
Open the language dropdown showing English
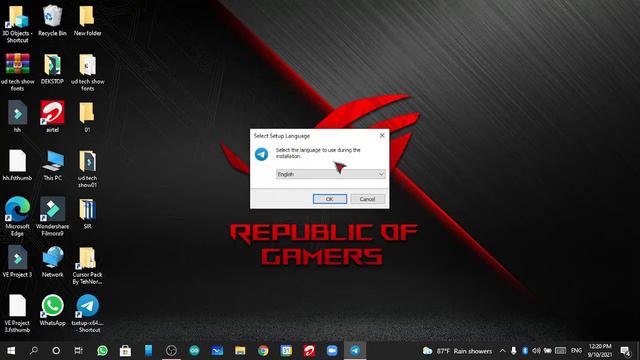tap(330, 174)
